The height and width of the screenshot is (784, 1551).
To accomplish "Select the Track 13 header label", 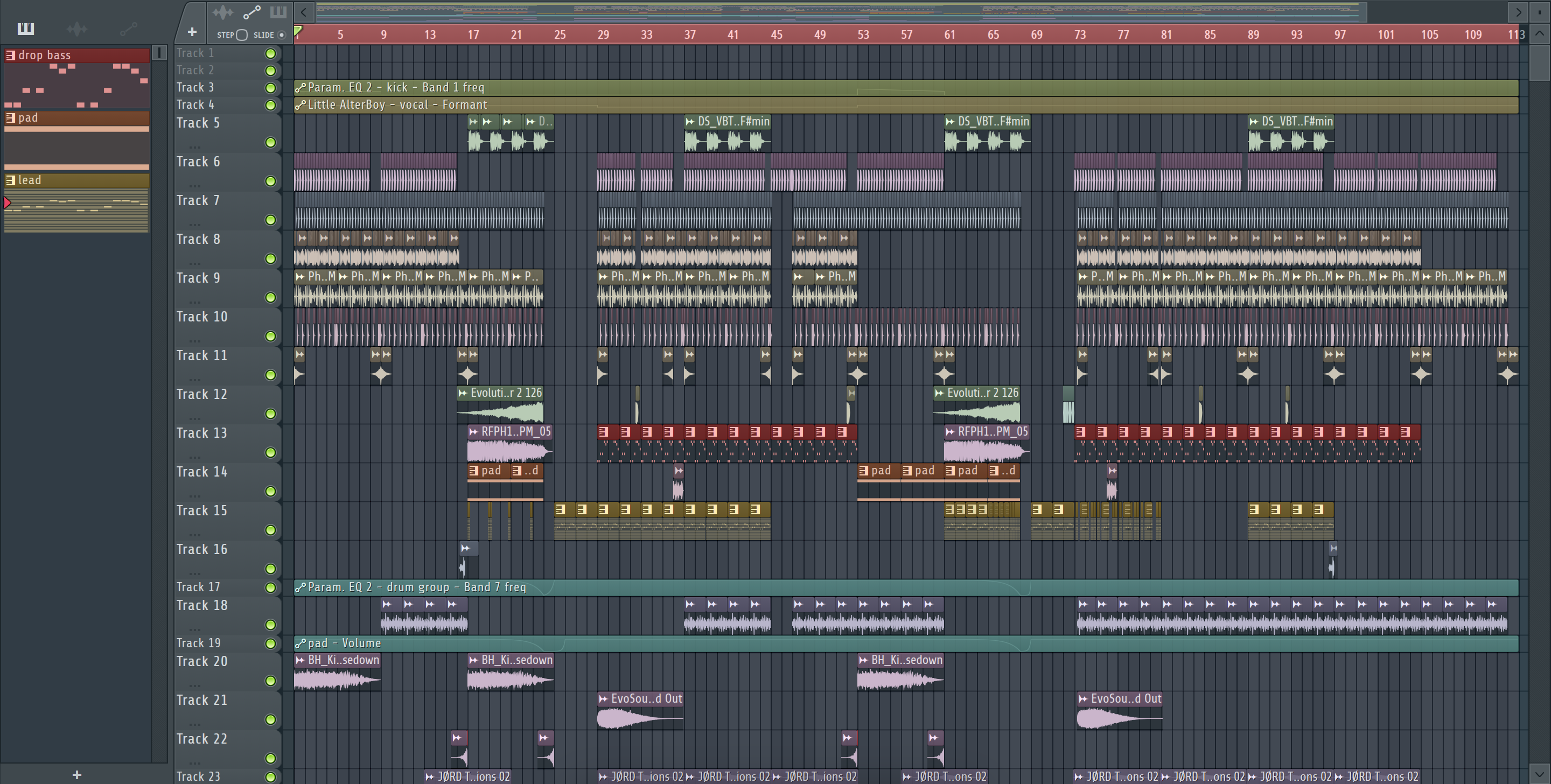I will [202, 433].
